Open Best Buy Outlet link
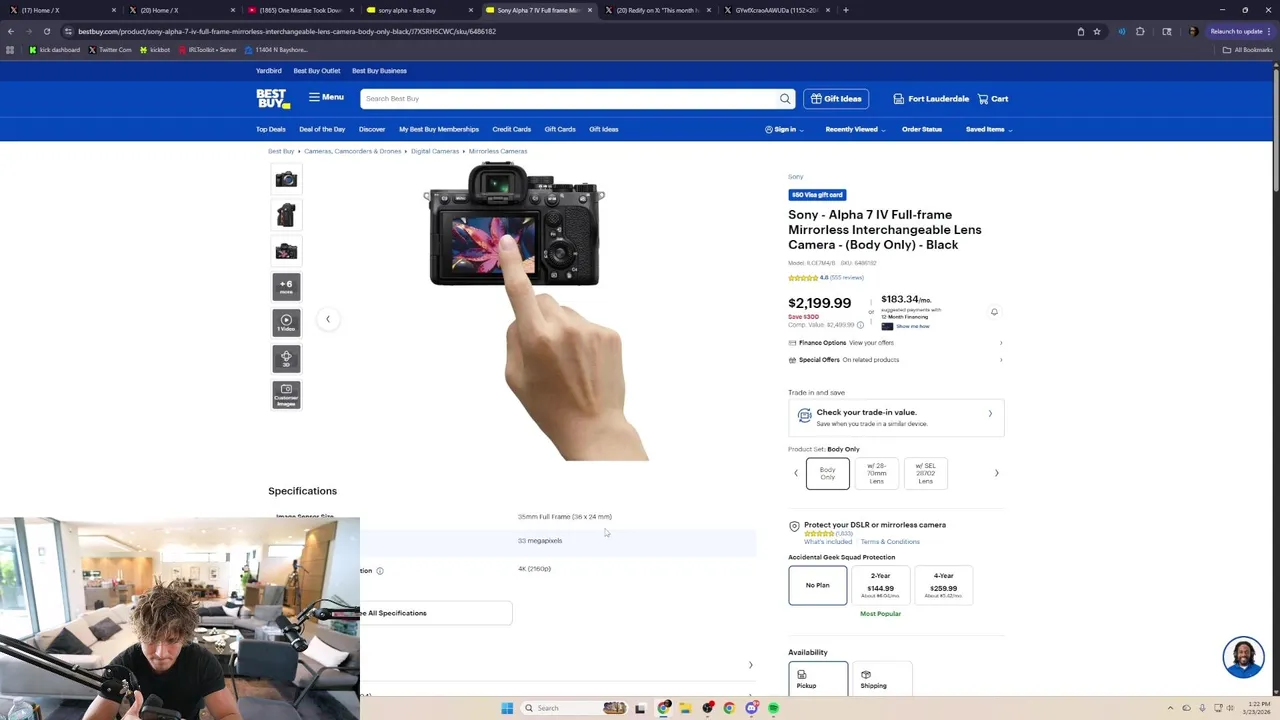The width and height of the screenshot is (1280, 720). tap(317, 71)
